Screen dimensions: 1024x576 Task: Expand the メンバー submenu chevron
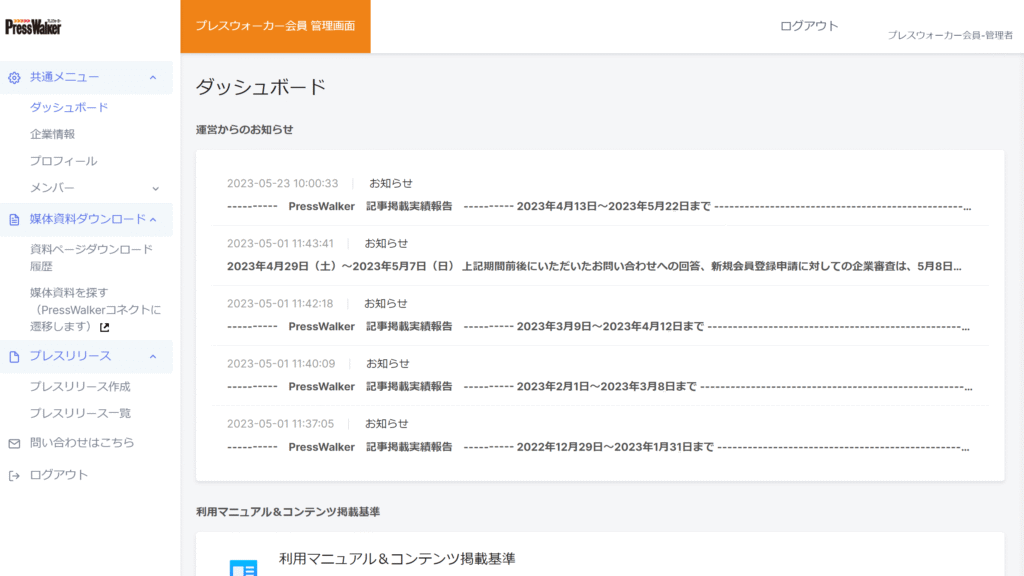click(156, 188)
